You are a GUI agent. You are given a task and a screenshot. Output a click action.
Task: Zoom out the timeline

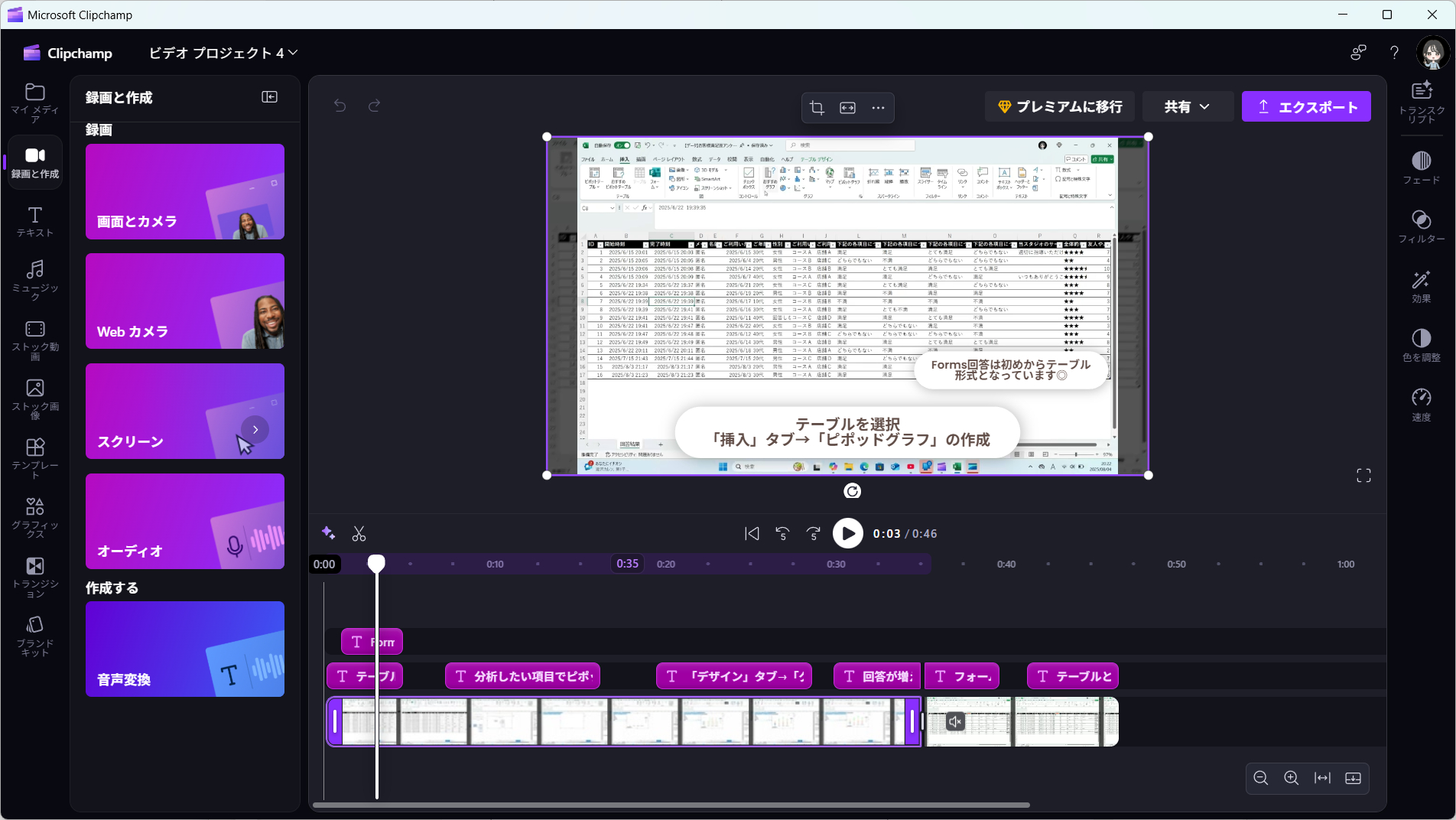click(x=1261, y=778)
